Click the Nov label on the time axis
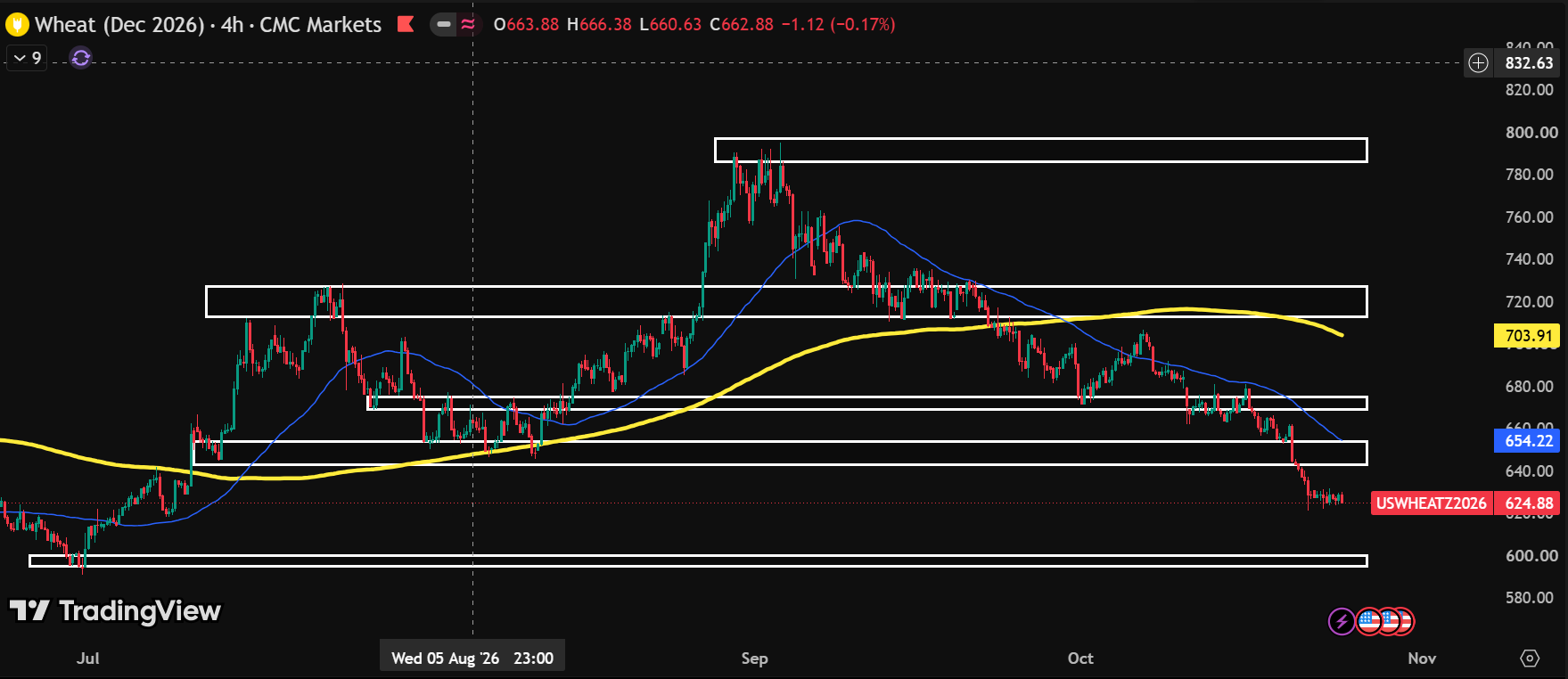The image size is (1568, 679). click(x=1422, y=659)
